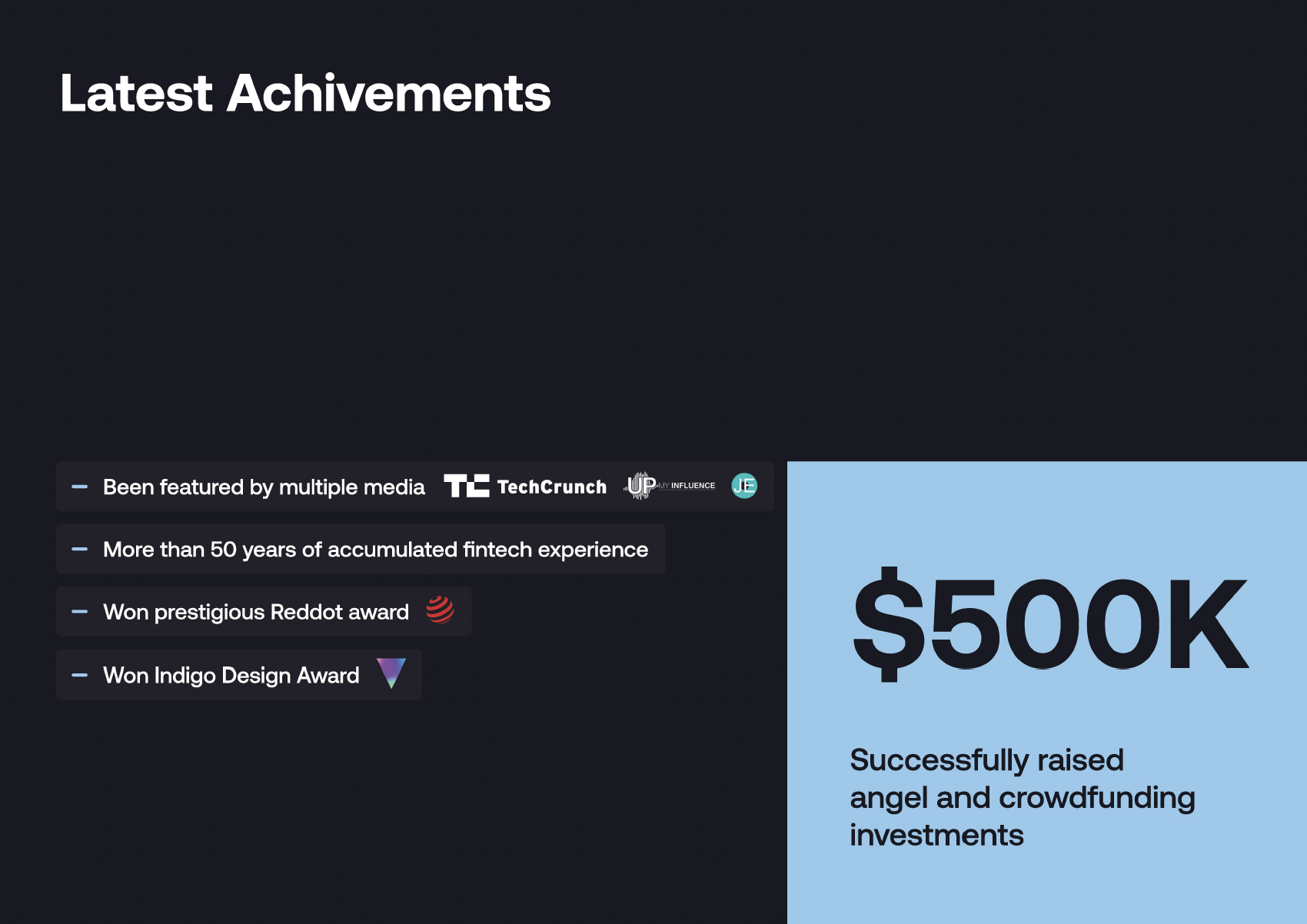Click the dash bullet before 'Won Indigo Design'

[x=80, y=675]
